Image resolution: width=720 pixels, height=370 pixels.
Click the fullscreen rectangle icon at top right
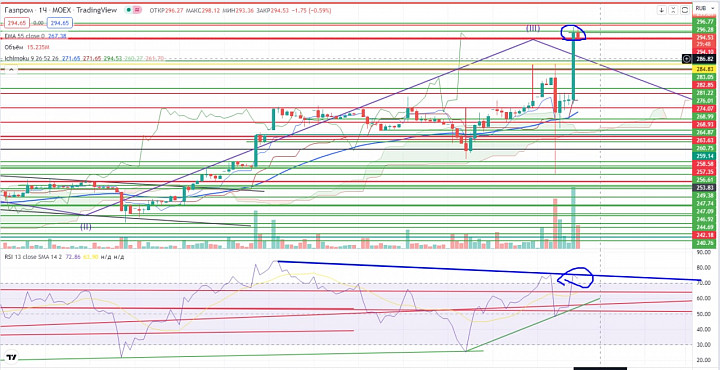(x=685, y=10)
